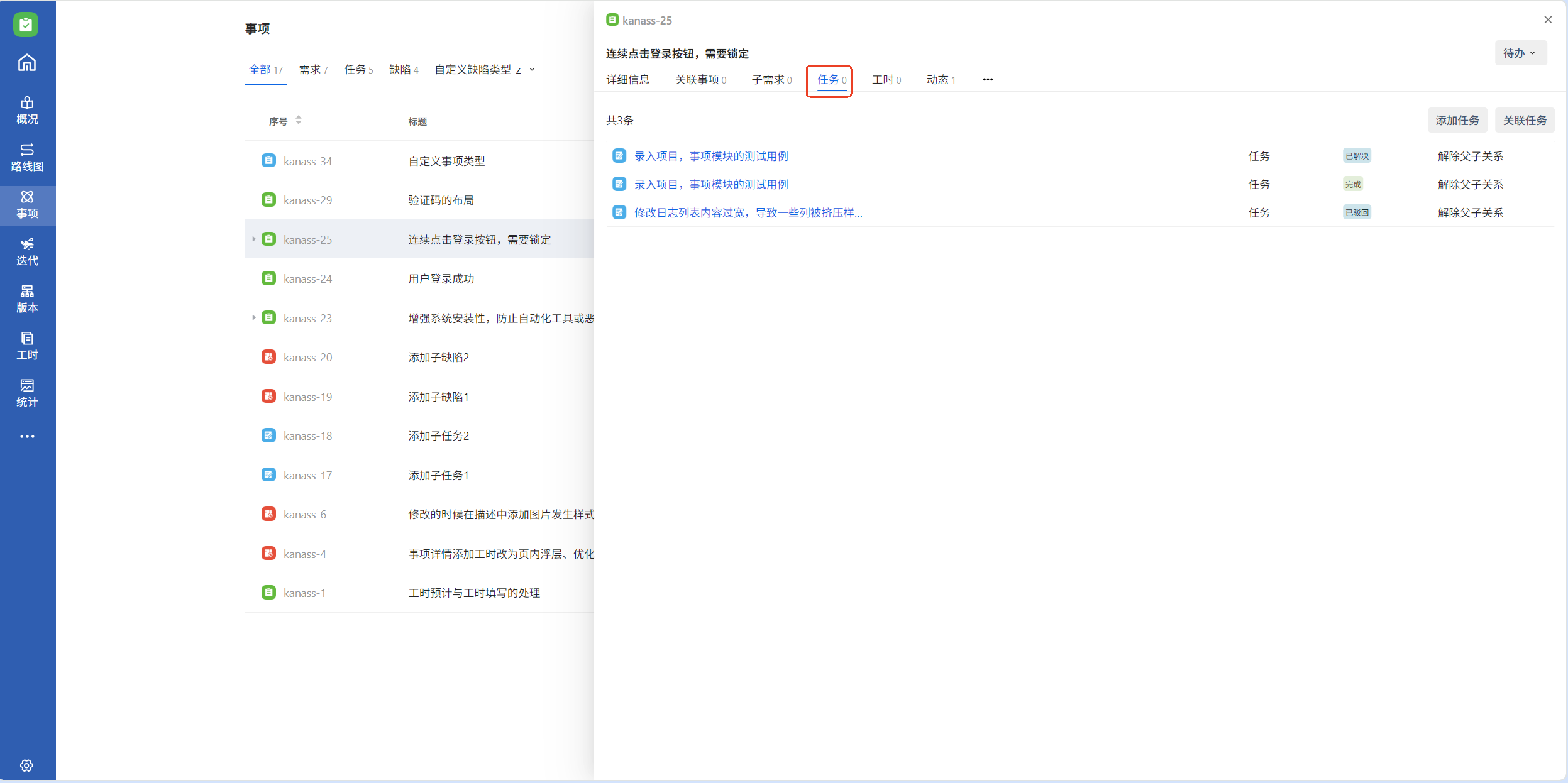Click 添加任务 button
Screen dimensions: 1568x783
point(1457,120)
